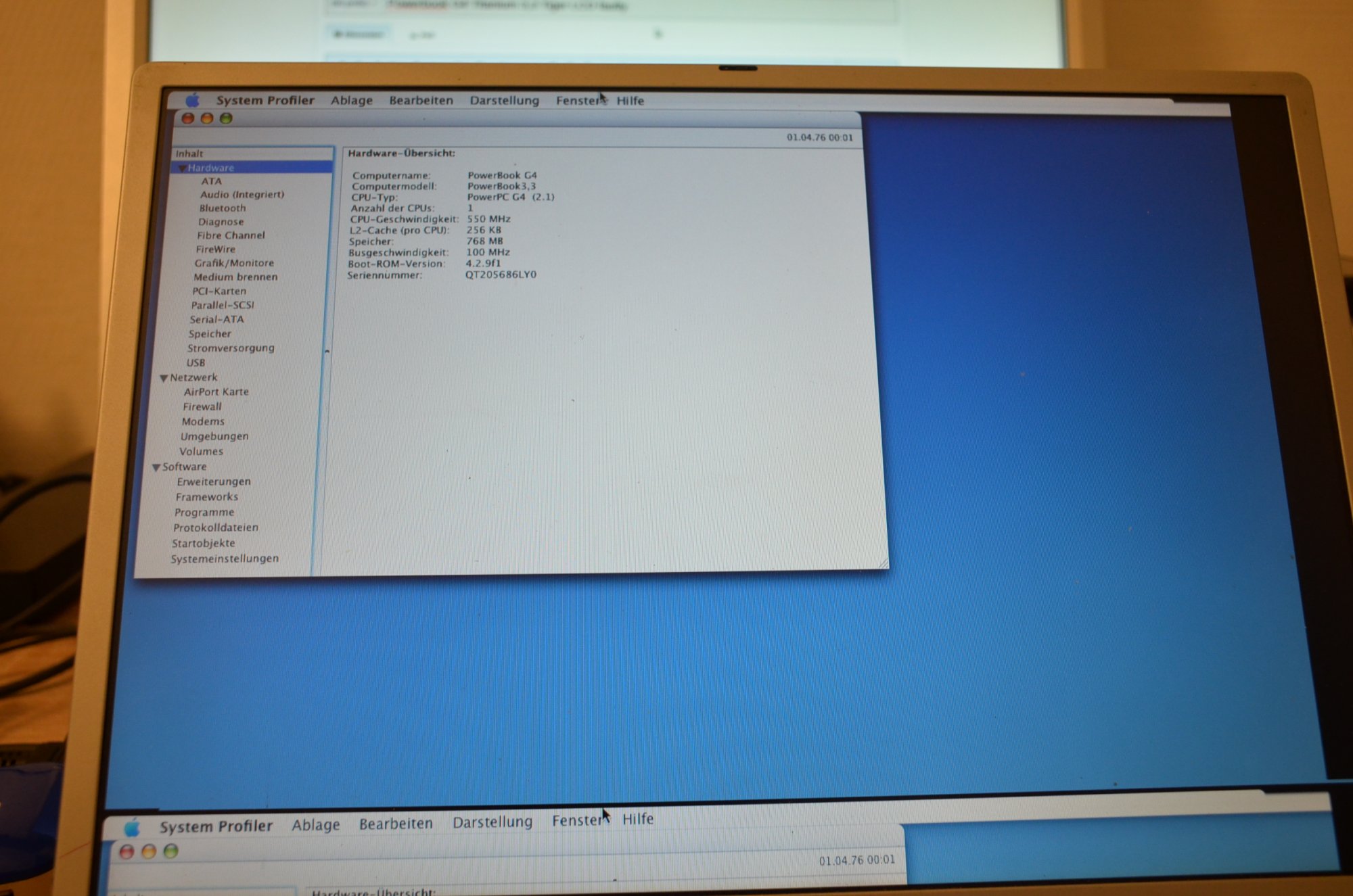The width and height of the screenshot is (1353, 896).
Task: Select Protokolldateien in the sidebar
Action: tap(216, 528)
